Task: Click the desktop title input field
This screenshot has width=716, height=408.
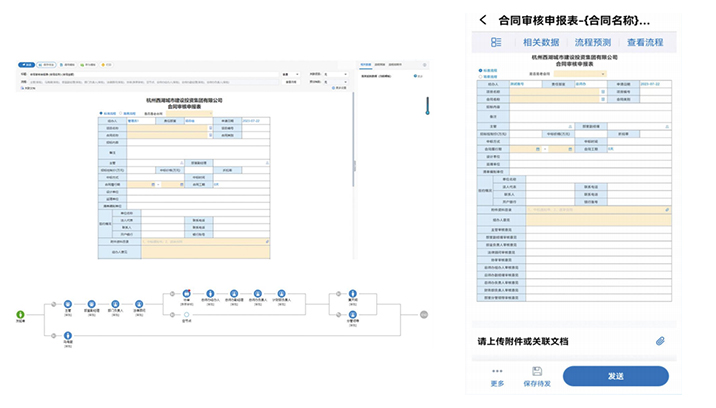Action: [x=153, y=74]
